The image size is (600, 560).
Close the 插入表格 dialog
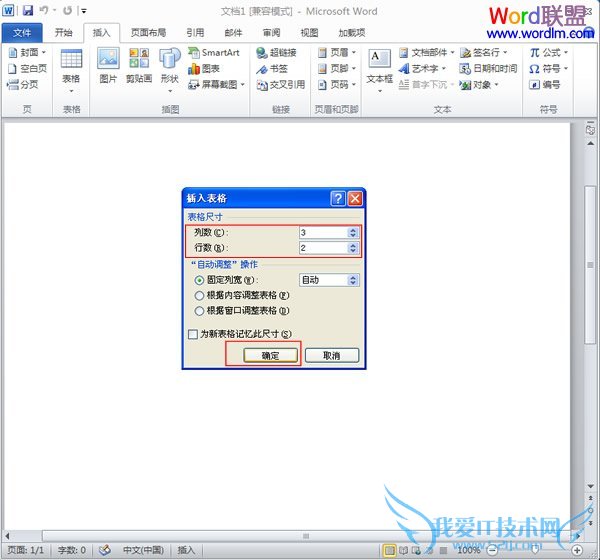pos(355,198)
